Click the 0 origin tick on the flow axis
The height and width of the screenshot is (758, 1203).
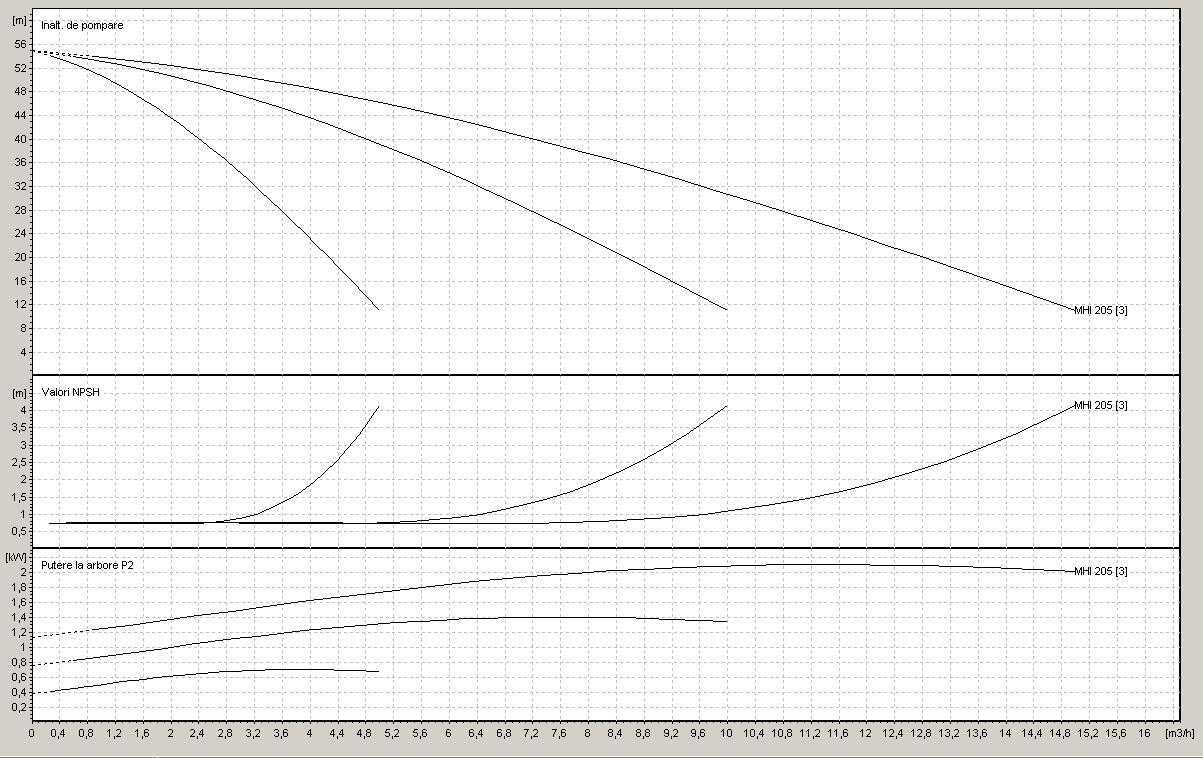31,734
